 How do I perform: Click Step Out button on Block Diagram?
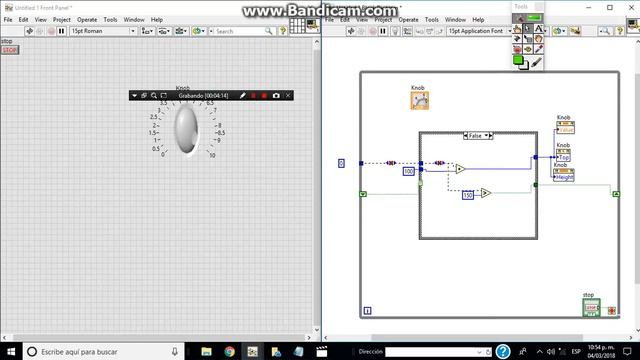439,31
